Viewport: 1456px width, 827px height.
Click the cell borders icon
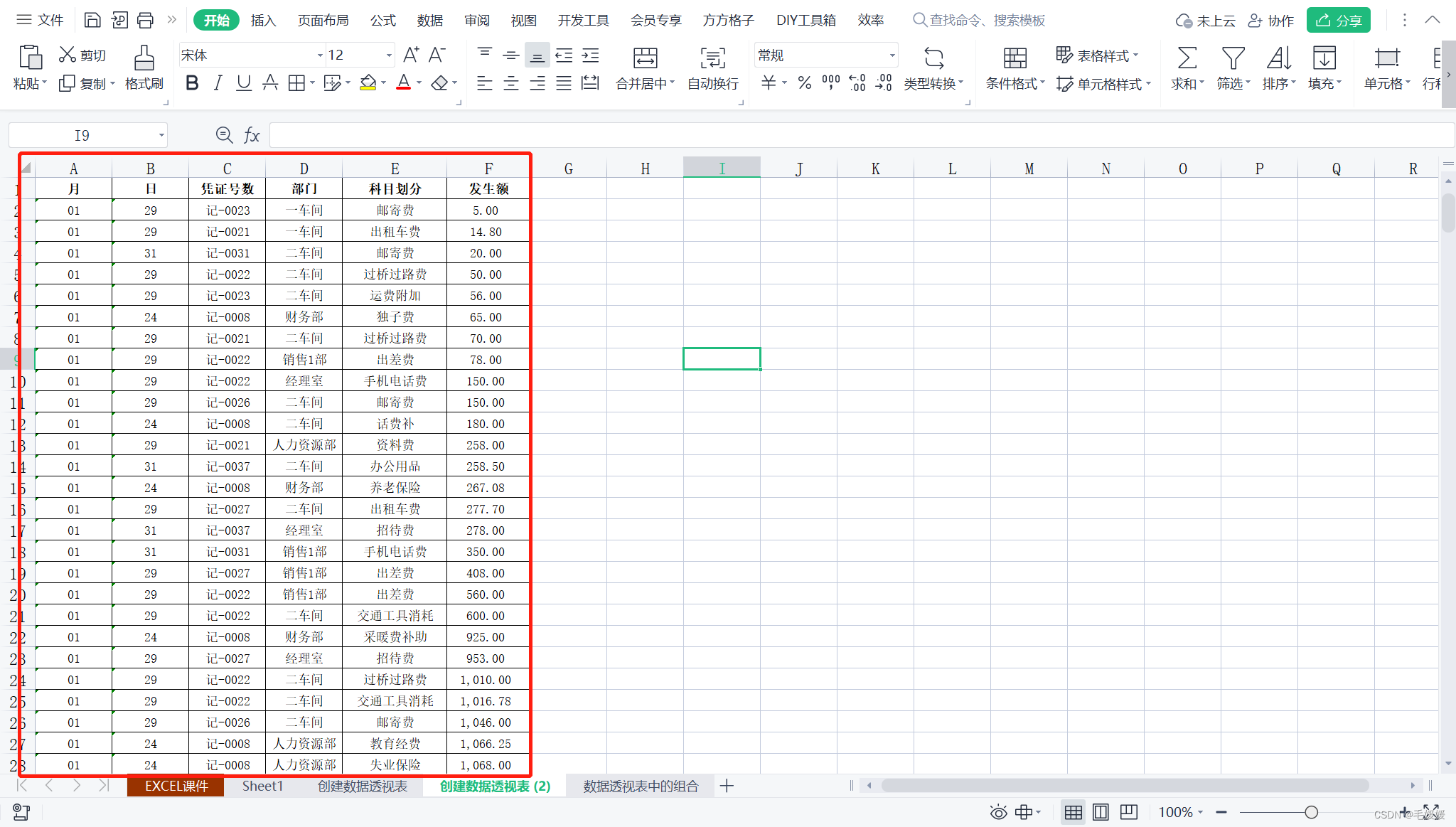tap(296, 83)
